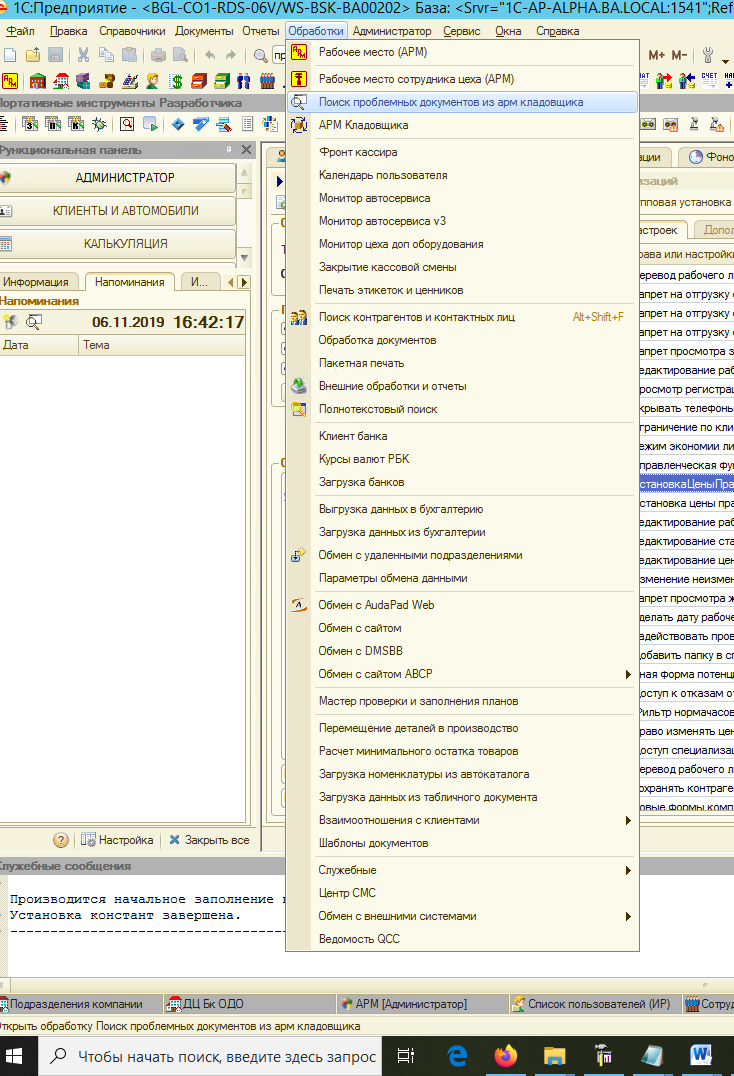The image size is (734, 1076).
Task: Click the open folder icon in toolbar
Action: pos(33,55)
